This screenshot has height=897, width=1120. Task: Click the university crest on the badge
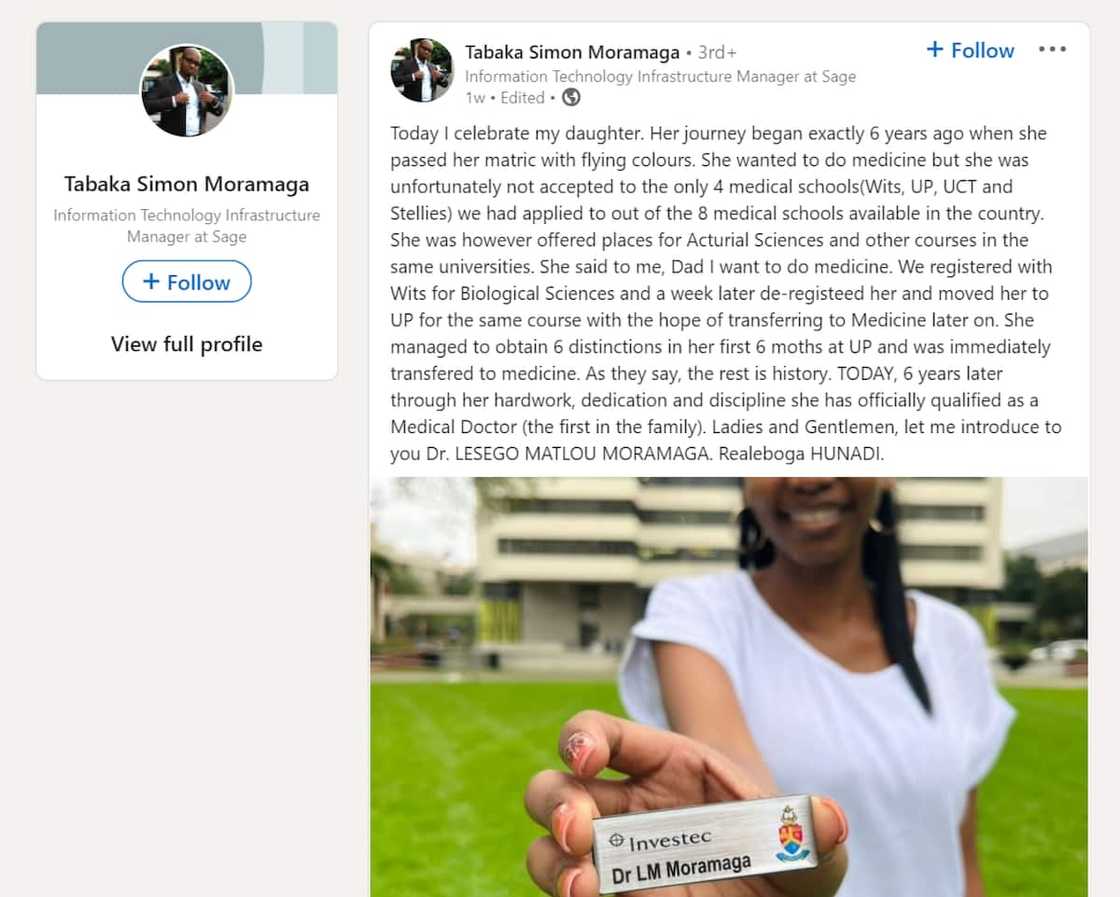pyautogui.click(x=791, y=832)
